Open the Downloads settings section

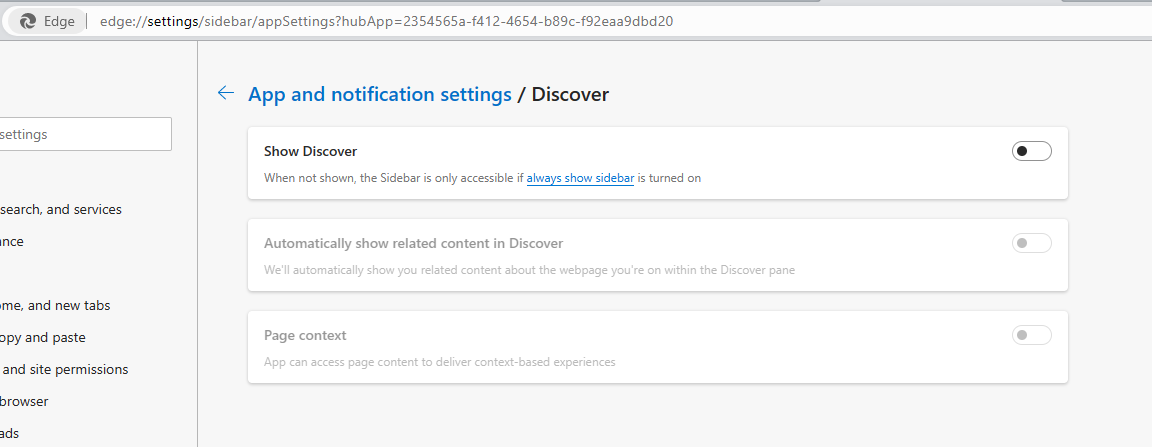10,433
